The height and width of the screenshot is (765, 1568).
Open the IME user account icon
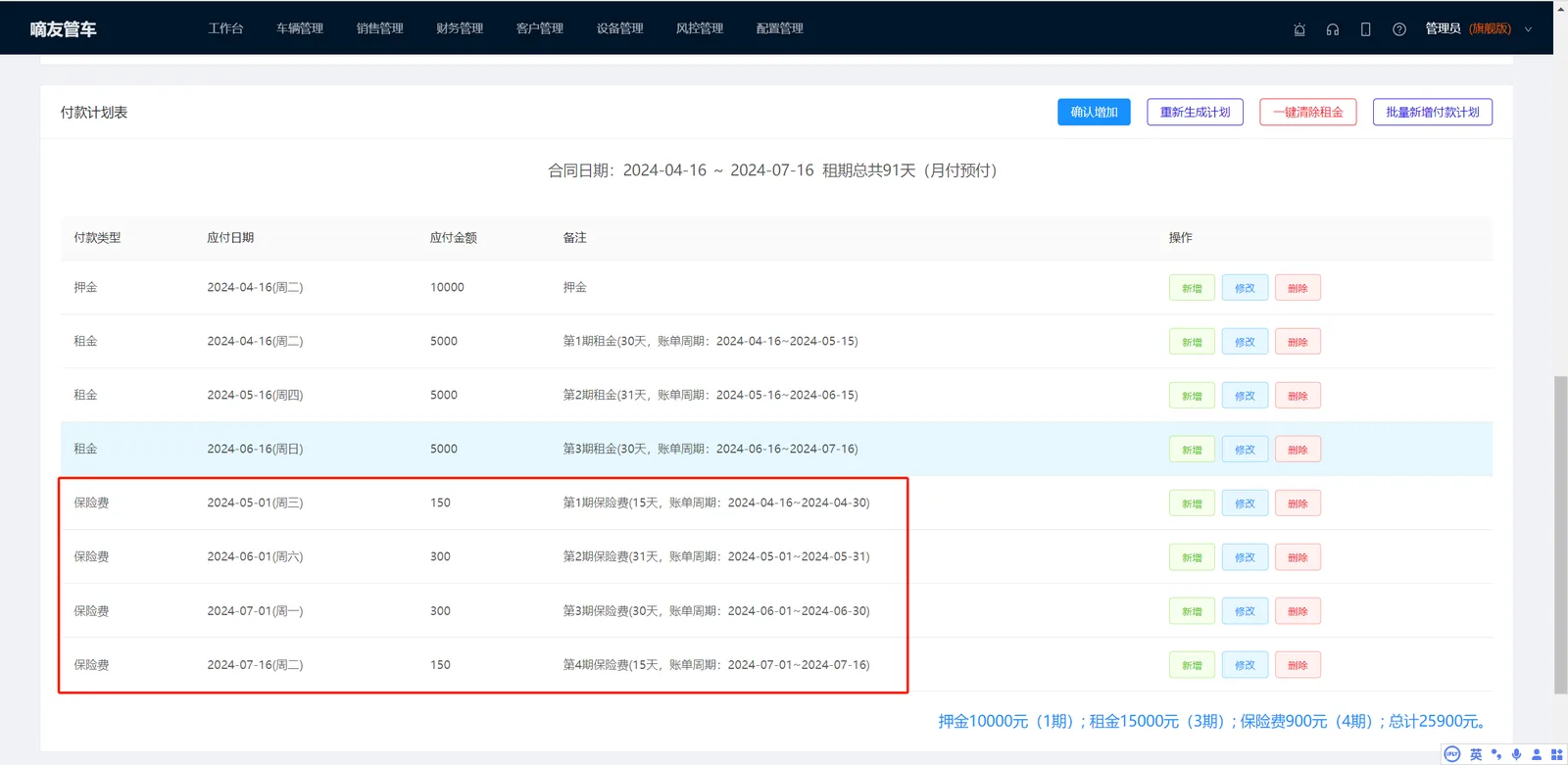point(1537,754)
